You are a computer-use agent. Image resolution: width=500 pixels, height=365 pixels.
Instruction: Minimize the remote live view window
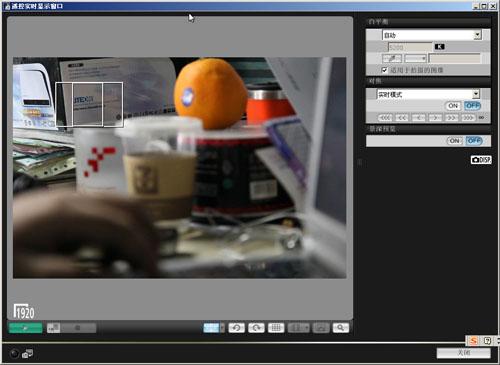pos(476,6)
